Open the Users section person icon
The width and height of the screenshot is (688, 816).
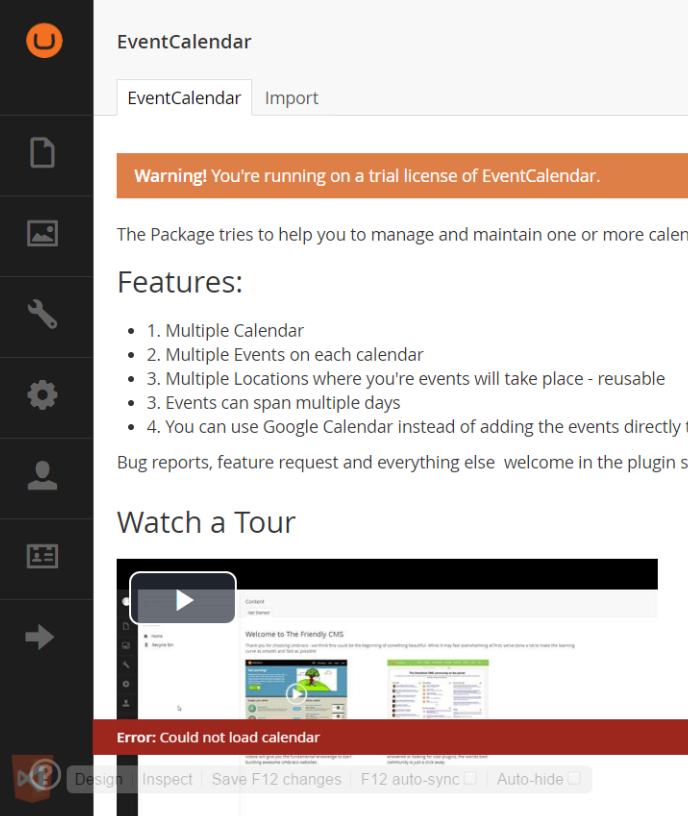tap(42, 476)
